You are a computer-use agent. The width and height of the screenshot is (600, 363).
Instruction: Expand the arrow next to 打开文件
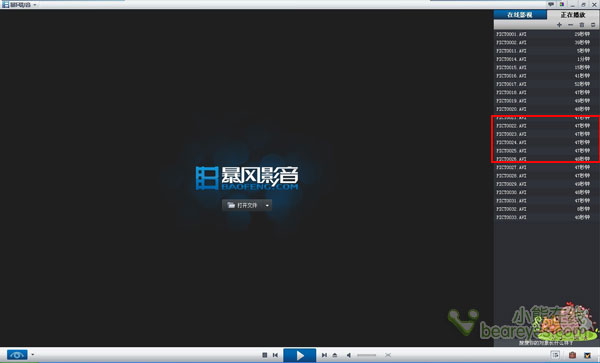tap(267, 205)
